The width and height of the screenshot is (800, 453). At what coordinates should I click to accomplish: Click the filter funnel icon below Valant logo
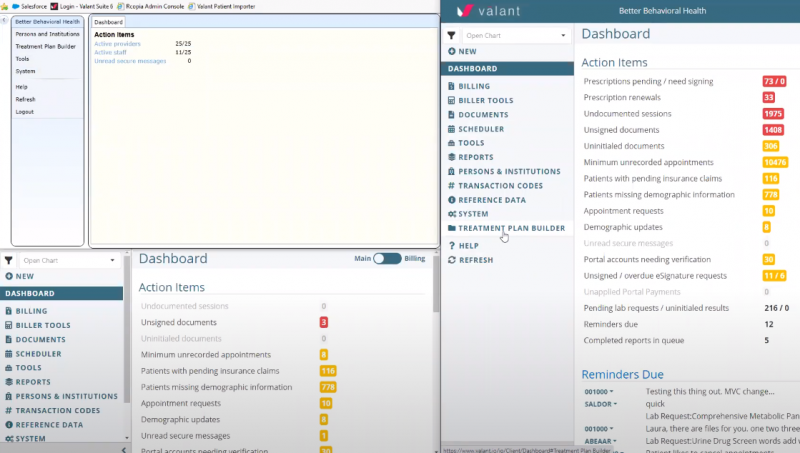coord(451,35)
